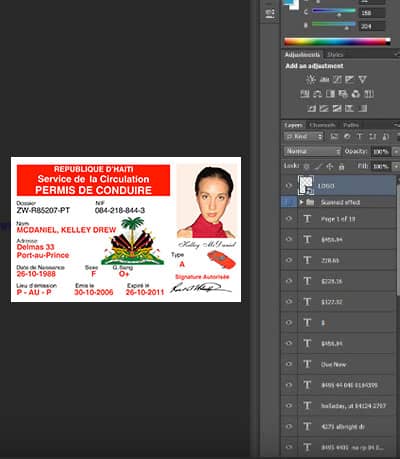Add a Levels adjustment layer
400x459 pixels.
pos(324,79)
